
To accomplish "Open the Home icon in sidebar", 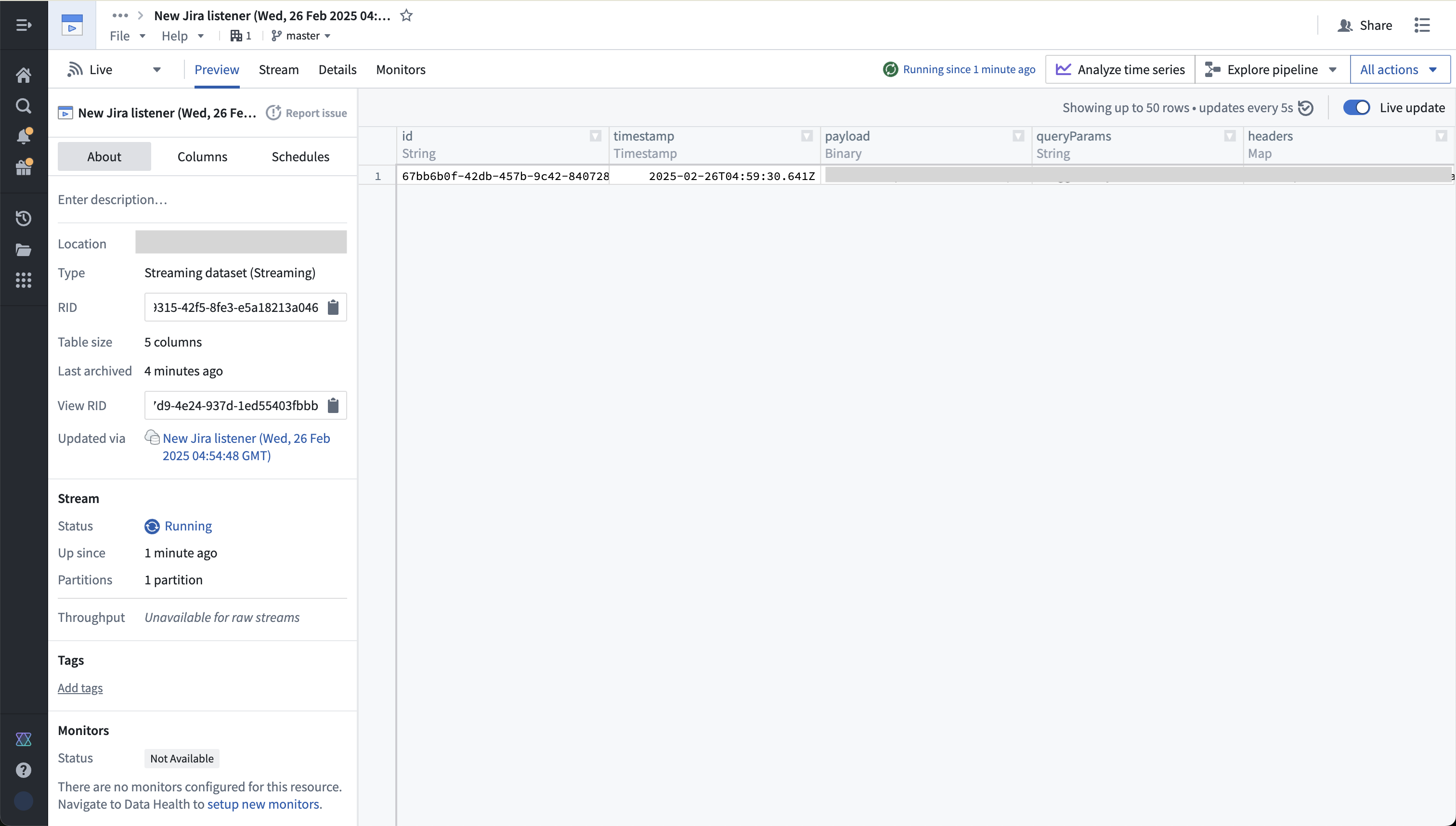I will [23, 75].
